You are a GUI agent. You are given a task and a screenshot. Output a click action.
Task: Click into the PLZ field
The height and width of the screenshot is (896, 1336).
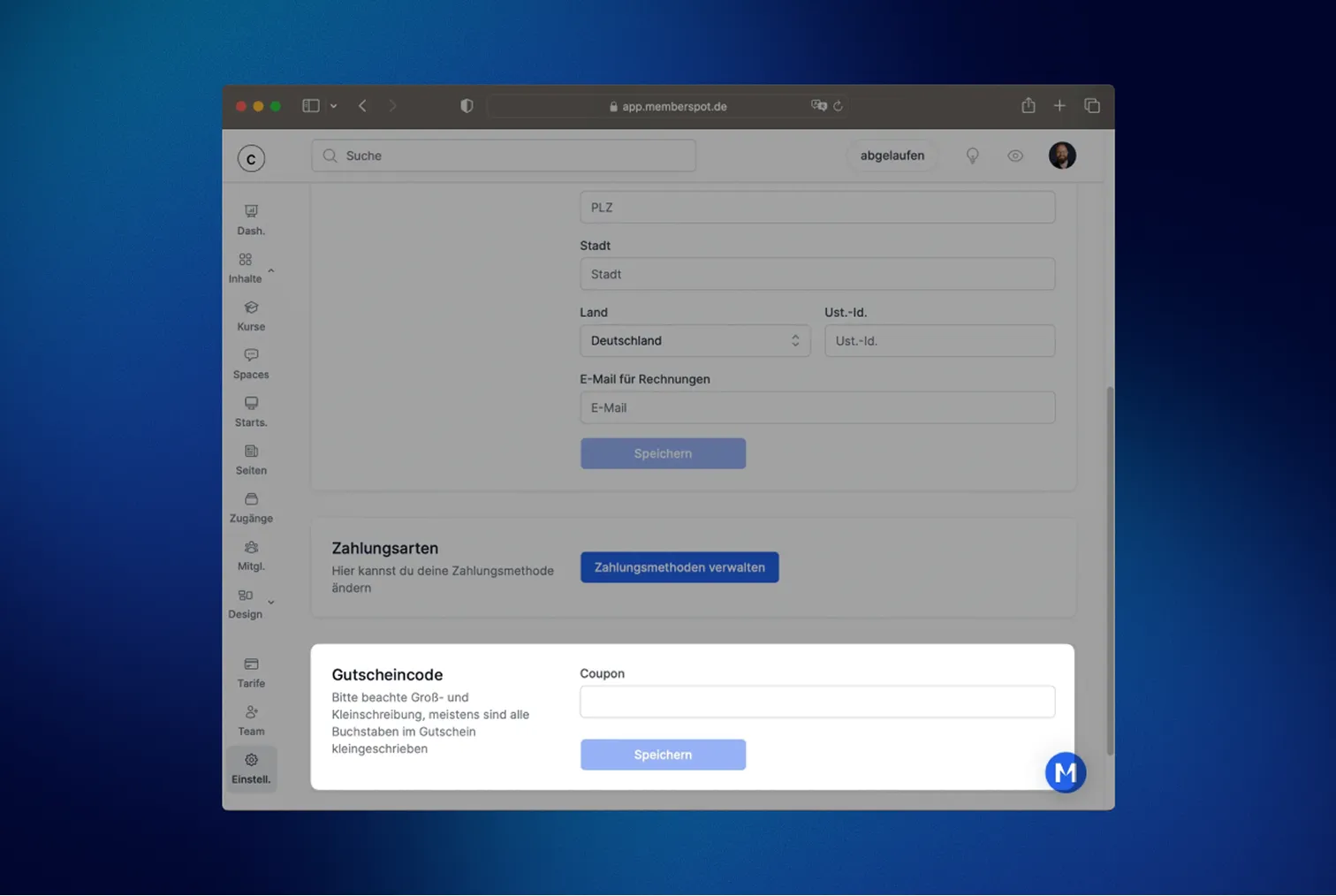817,207
